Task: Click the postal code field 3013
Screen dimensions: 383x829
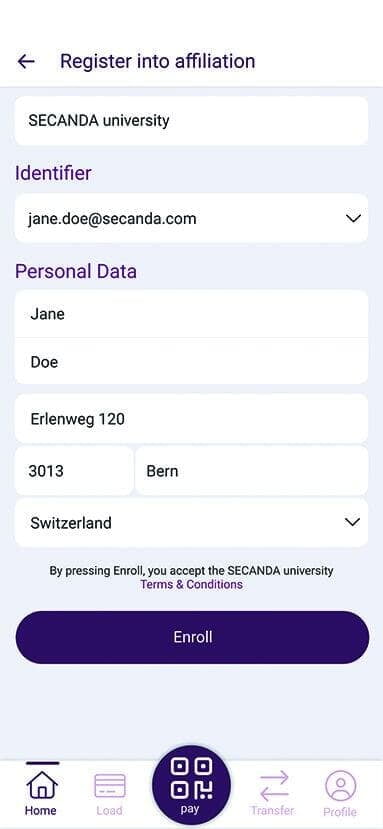Action: [x=74, y=471]
